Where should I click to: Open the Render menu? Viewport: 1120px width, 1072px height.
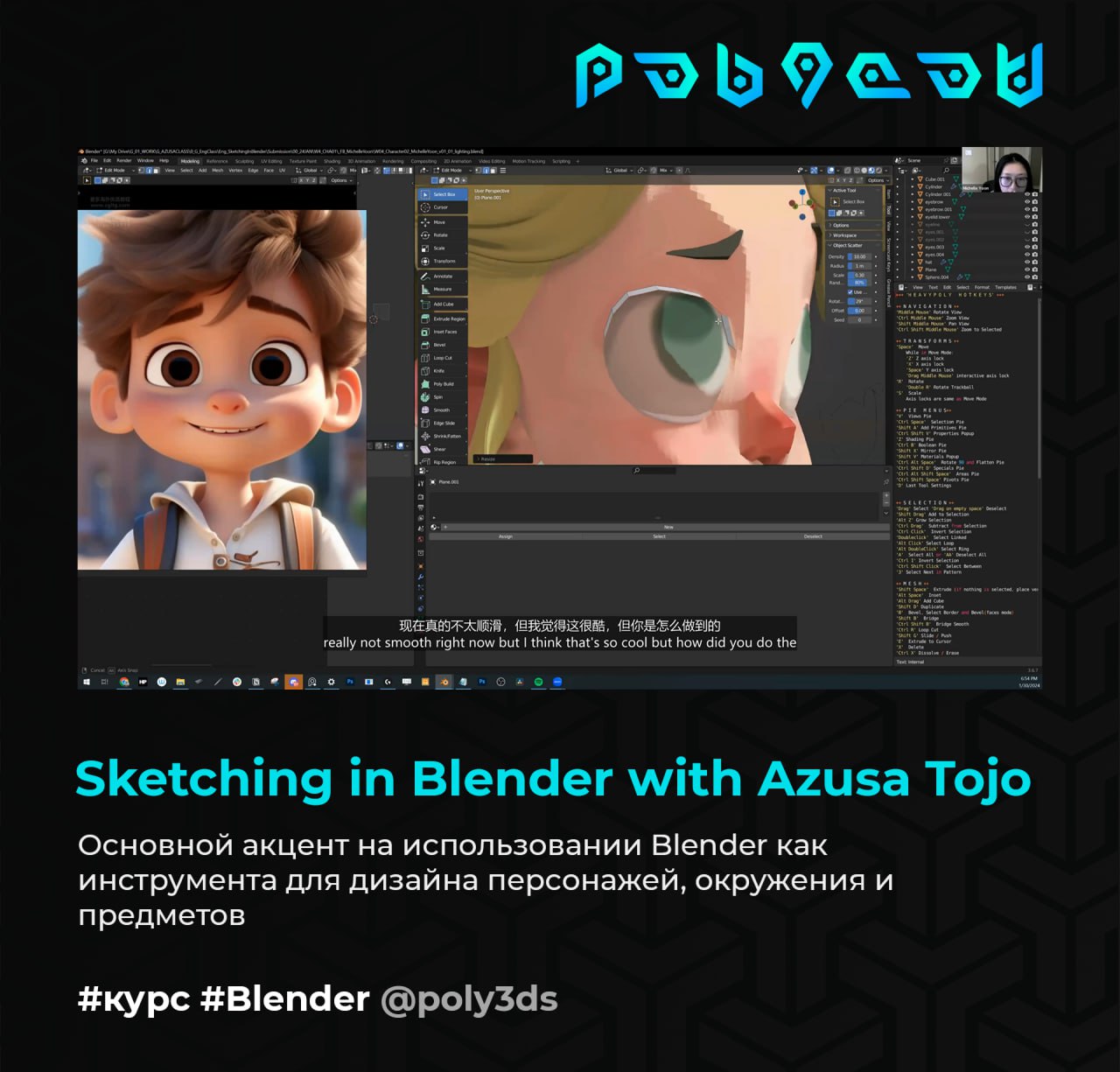coord(123,161)
